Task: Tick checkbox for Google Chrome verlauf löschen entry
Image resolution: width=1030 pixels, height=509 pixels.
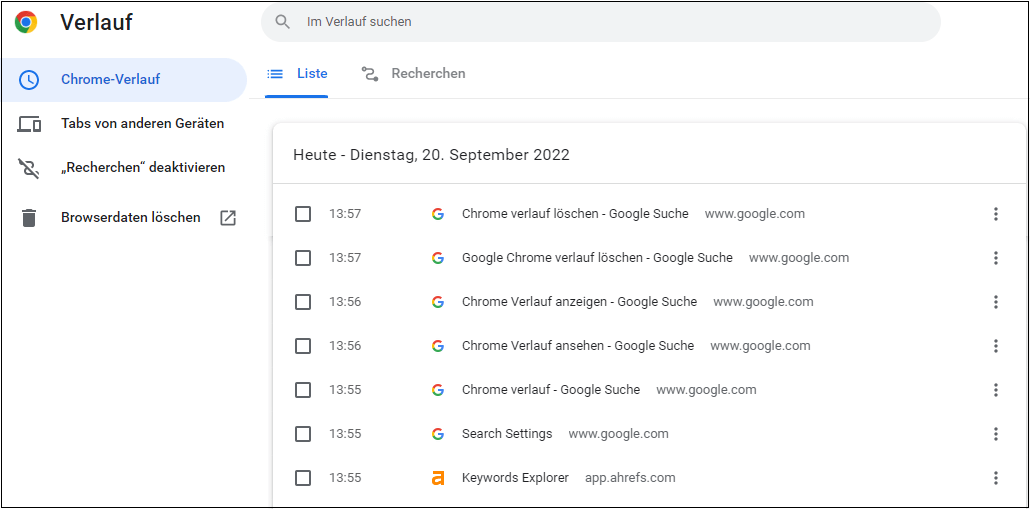Action: [x=303, y=258]
